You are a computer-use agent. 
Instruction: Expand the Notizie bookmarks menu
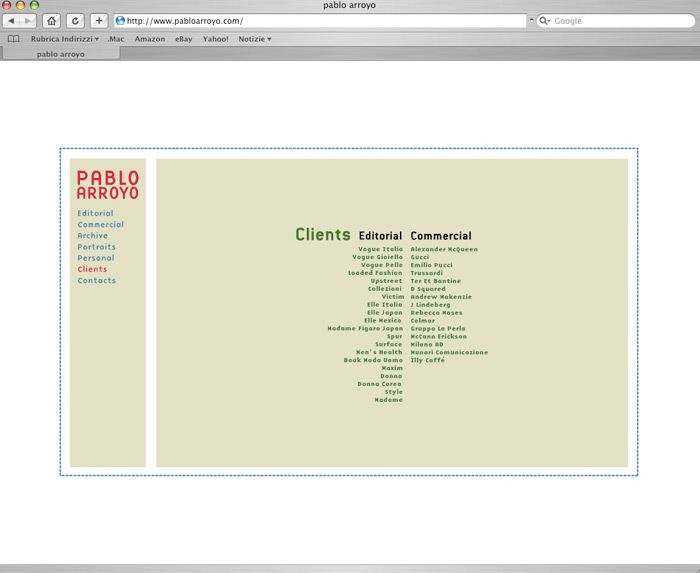[255, 39]
